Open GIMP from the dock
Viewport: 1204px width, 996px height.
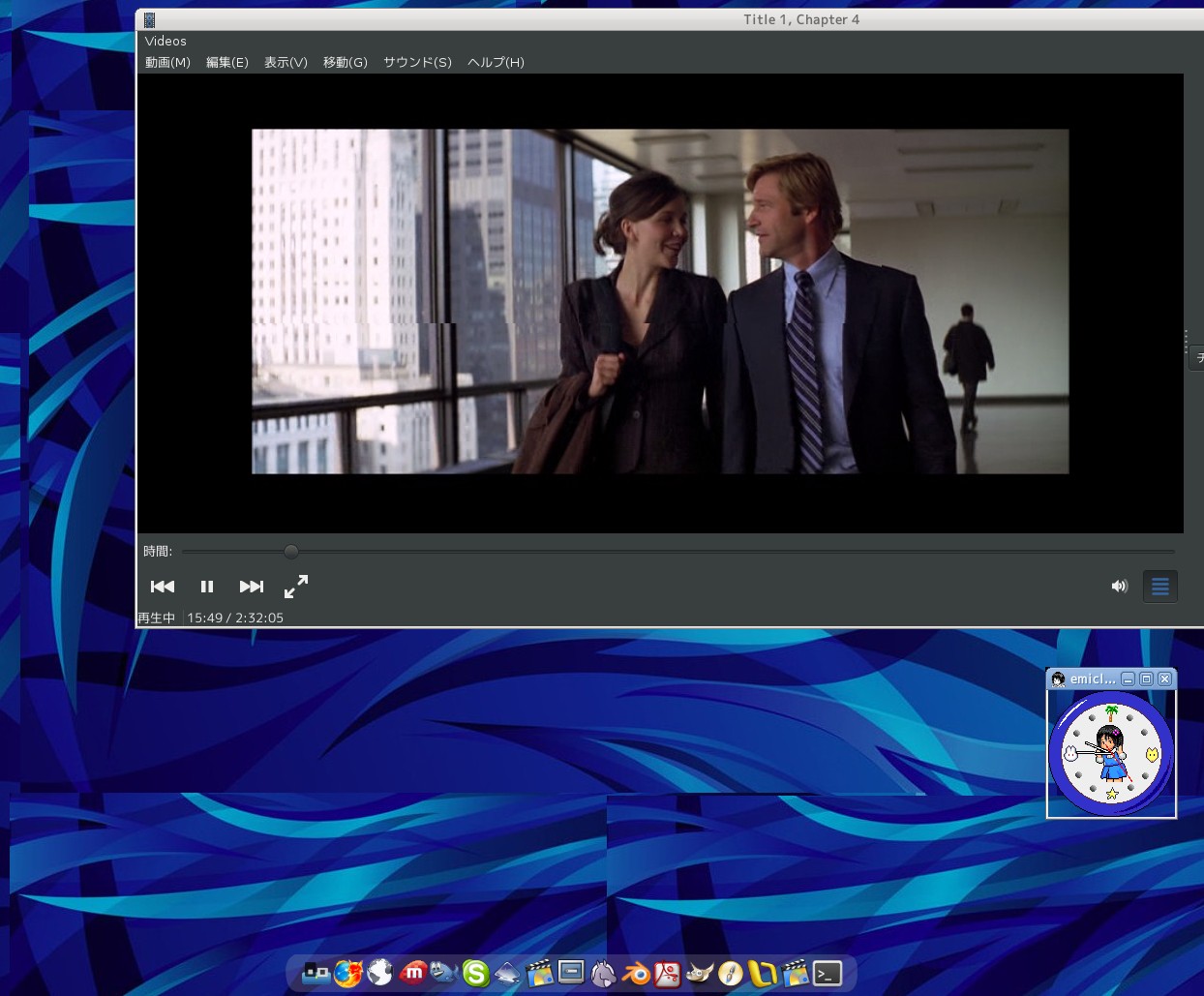pos(699,973)
